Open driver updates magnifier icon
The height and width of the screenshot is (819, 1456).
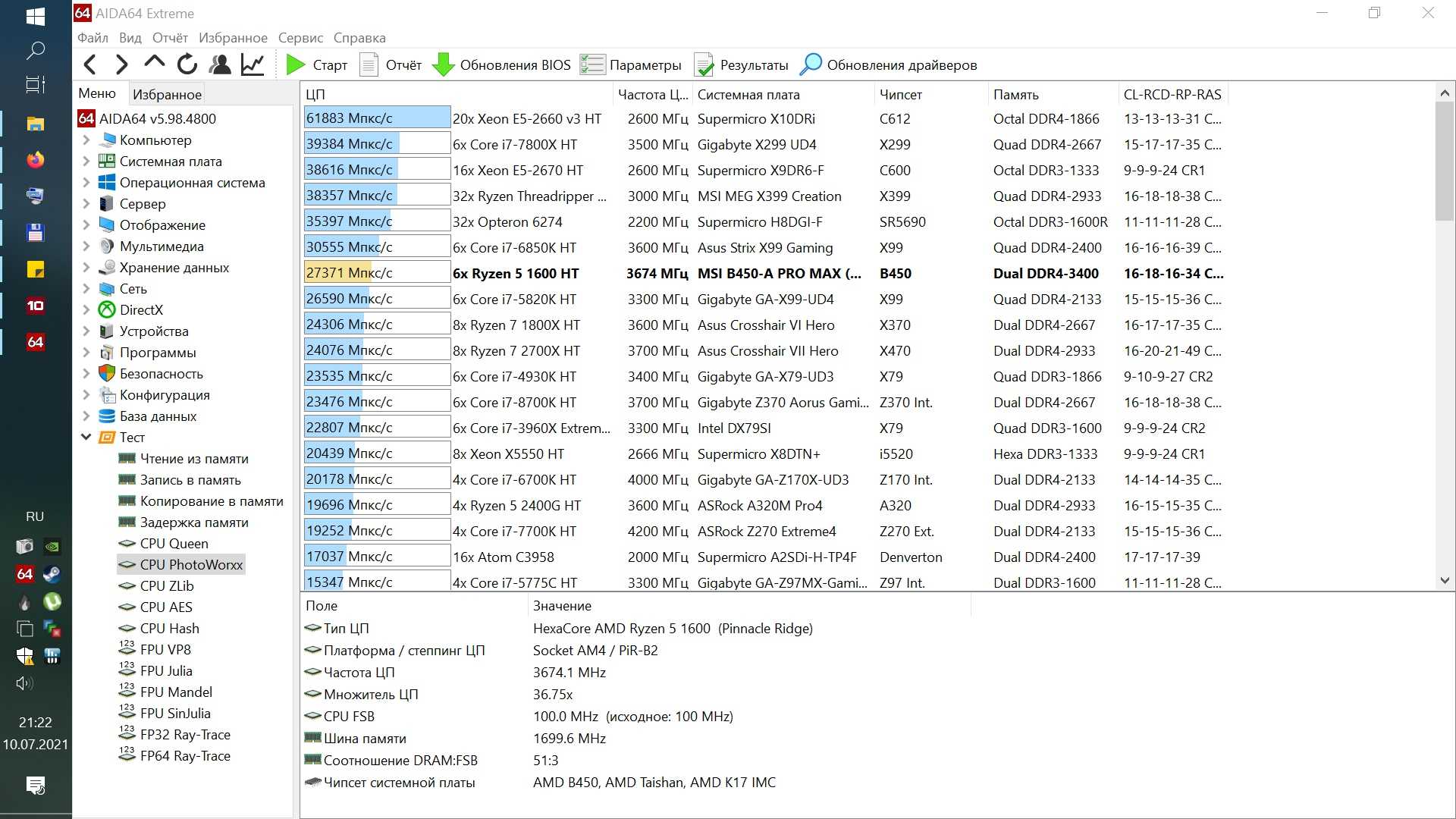click(x=811, y=65)
